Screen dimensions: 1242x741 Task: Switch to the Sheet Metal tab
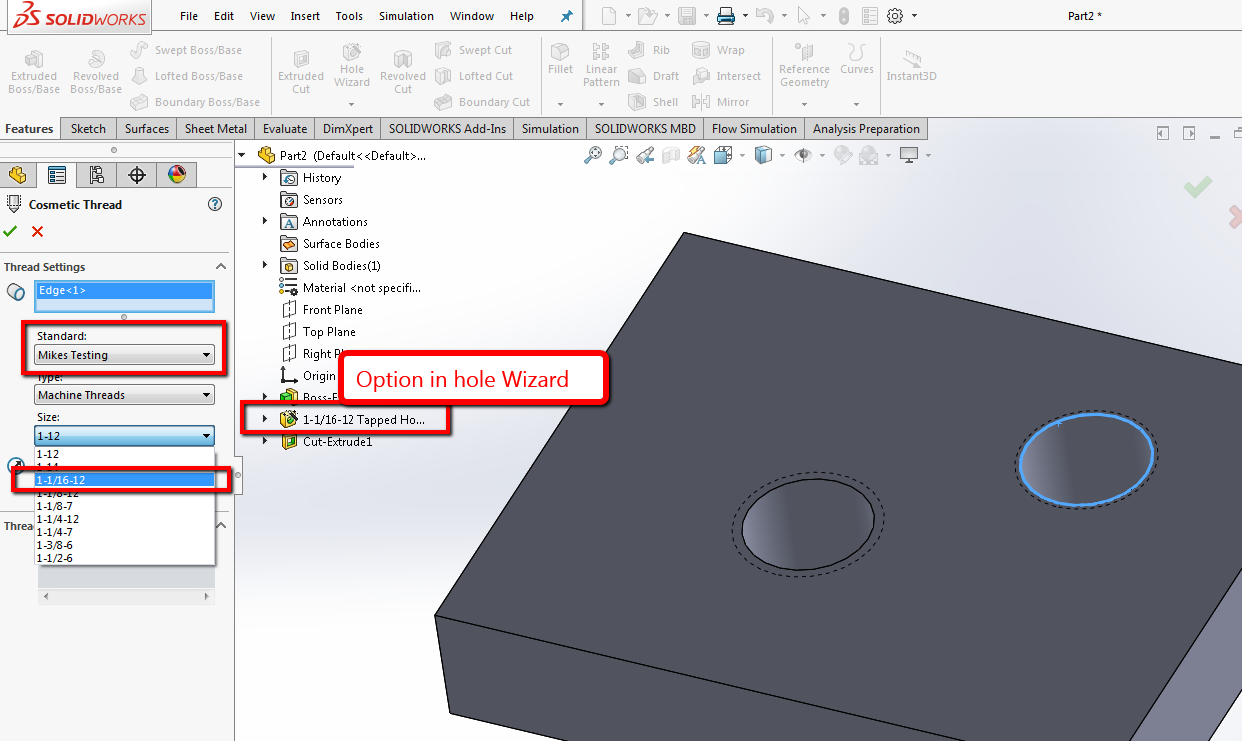tap(216, 129)
